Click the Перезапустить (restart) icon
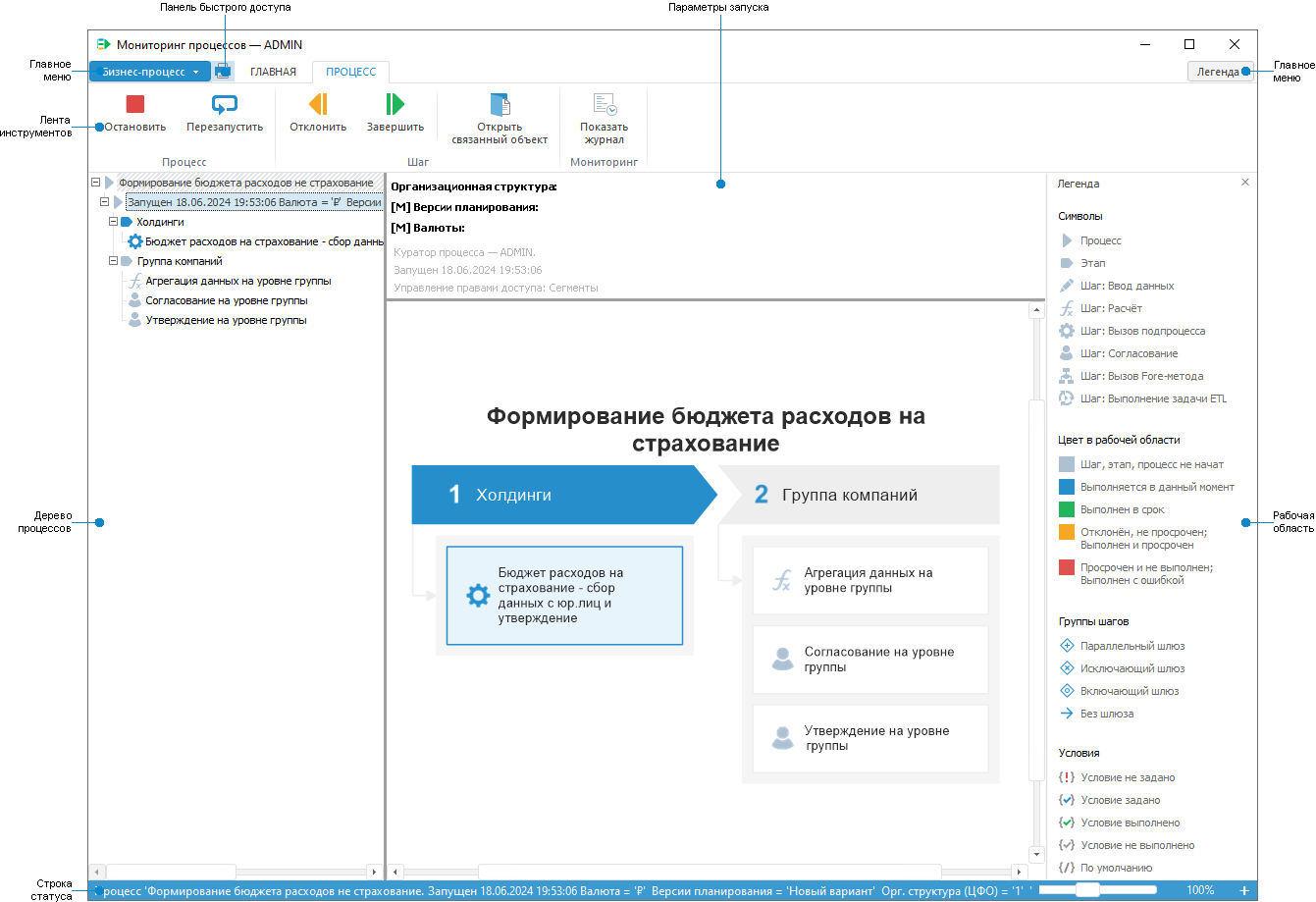The height and width of the screenshot is (902, 1316). point(224,102)
